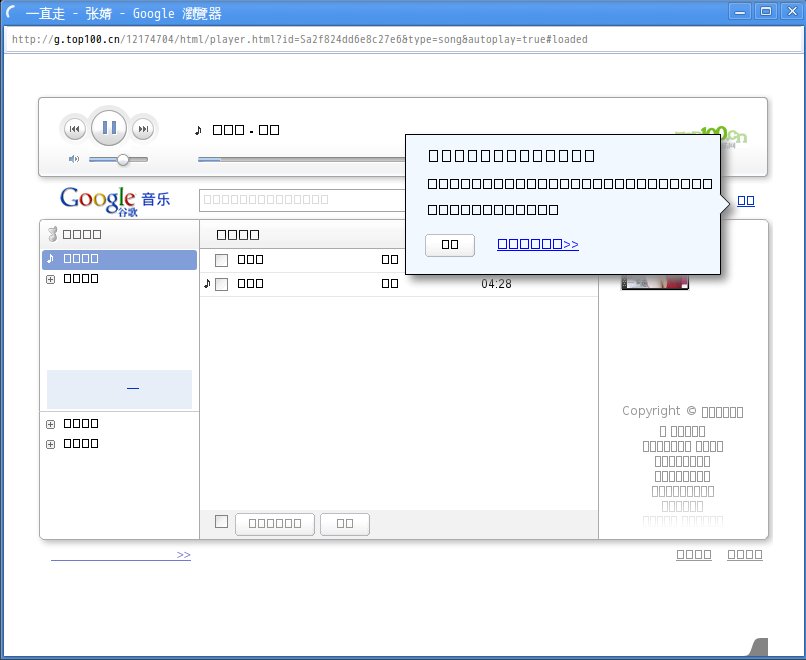The height and width of the screenshot is (660, 806).
Task: Adjust the volume slider knob
Action: [x=123, y=160]
